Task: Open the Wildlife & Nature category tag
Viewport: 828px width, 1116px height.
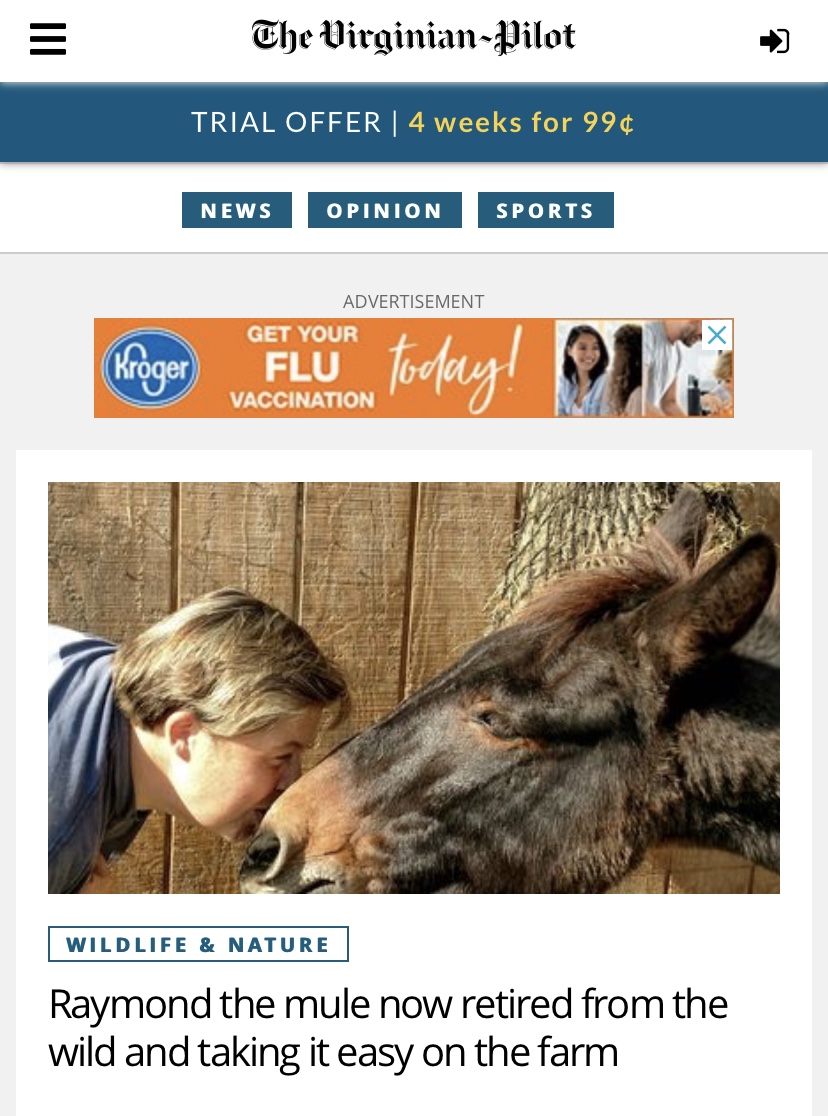Action: (198, 944)
